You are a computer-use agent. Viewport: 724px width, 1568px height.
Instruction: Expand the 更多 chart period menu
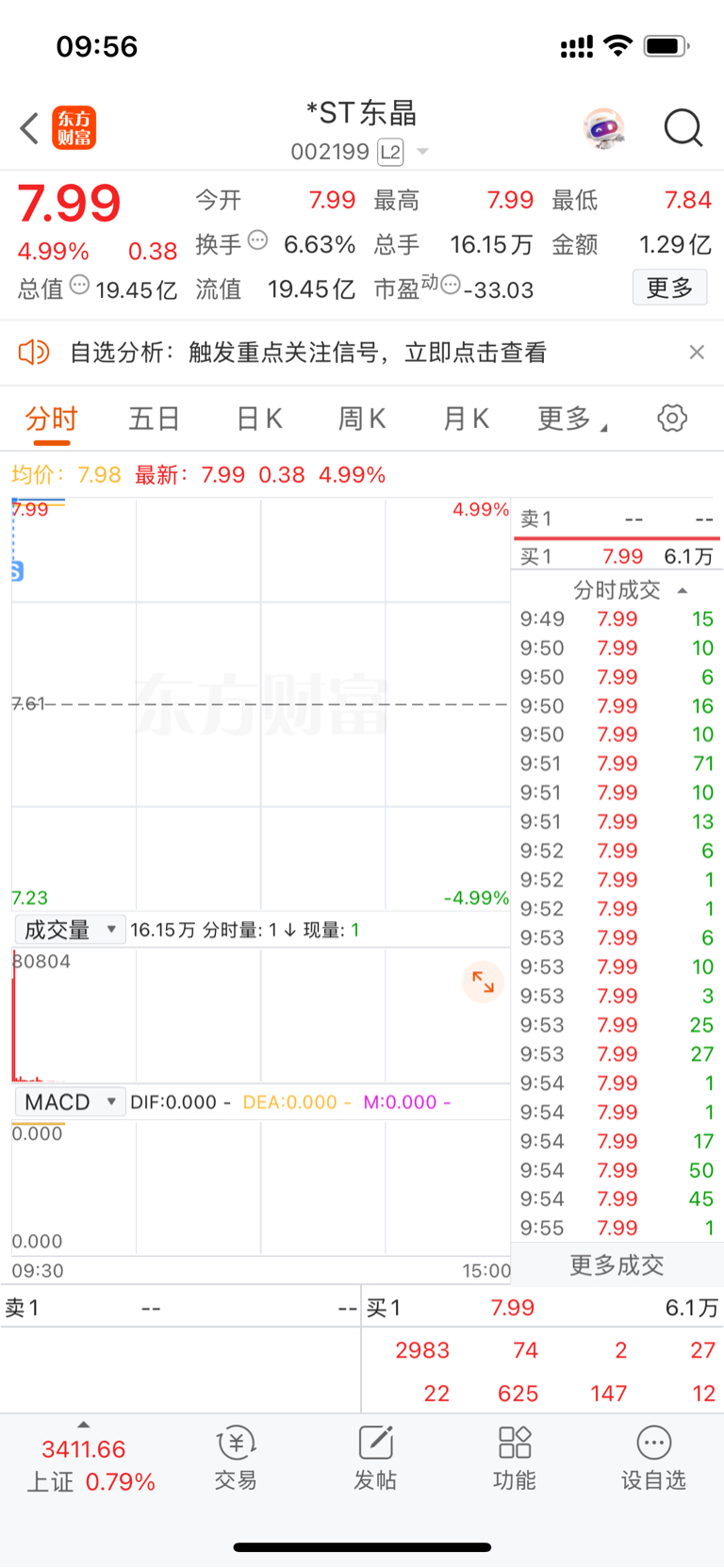(571, 419)
